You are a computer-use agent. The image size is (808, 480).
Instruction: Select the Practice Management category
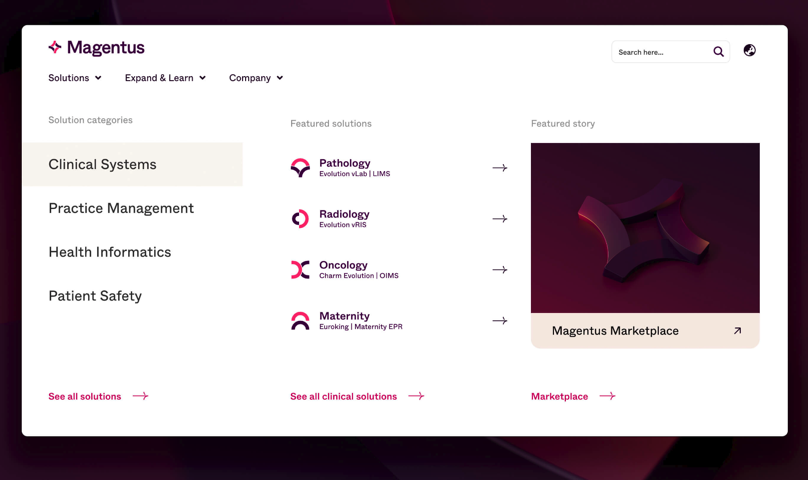pyautogui.click(x=121, y=208)
